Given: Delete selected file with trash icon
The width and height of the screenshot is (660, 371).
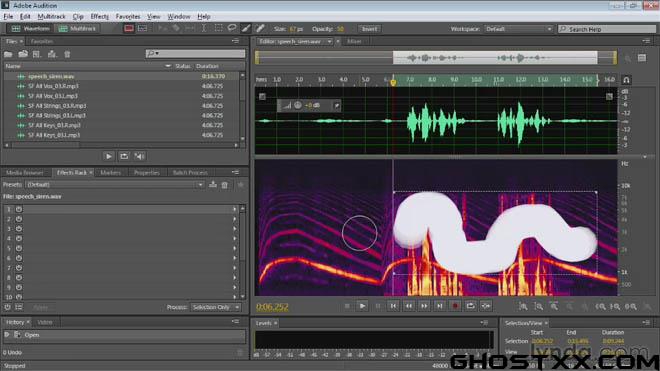Looking at the screenshot, I should pyautogui.click(x=67, y=54).
